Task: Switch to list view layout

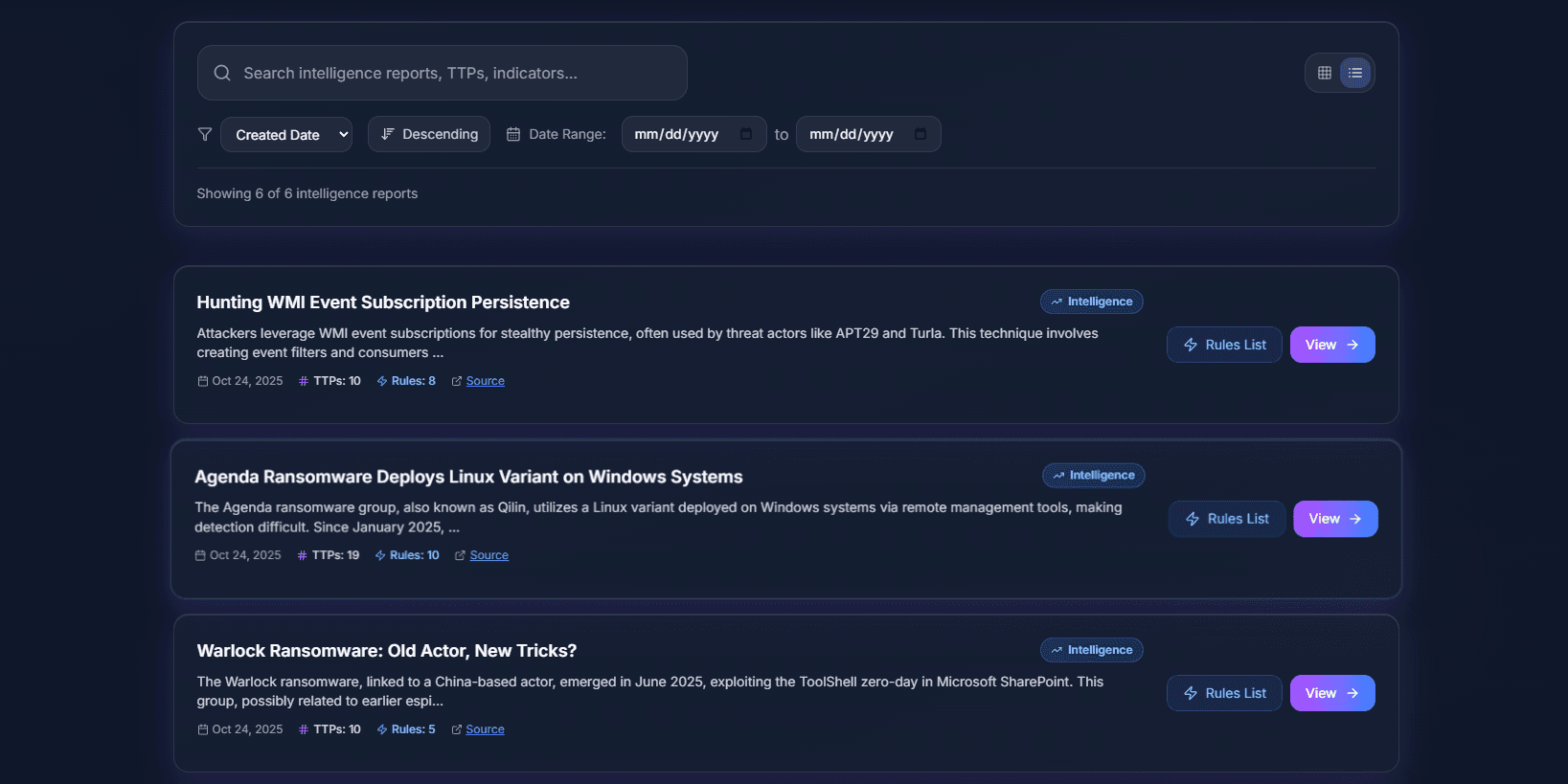Action: tap(1355, 73)
